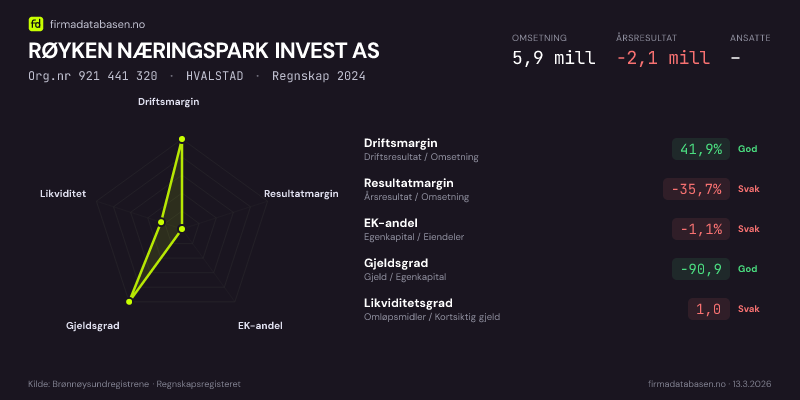Select the Omsetning 5,9 mill figure
Viewport: 800px width, 400px height.
click(x=553, y=58)
